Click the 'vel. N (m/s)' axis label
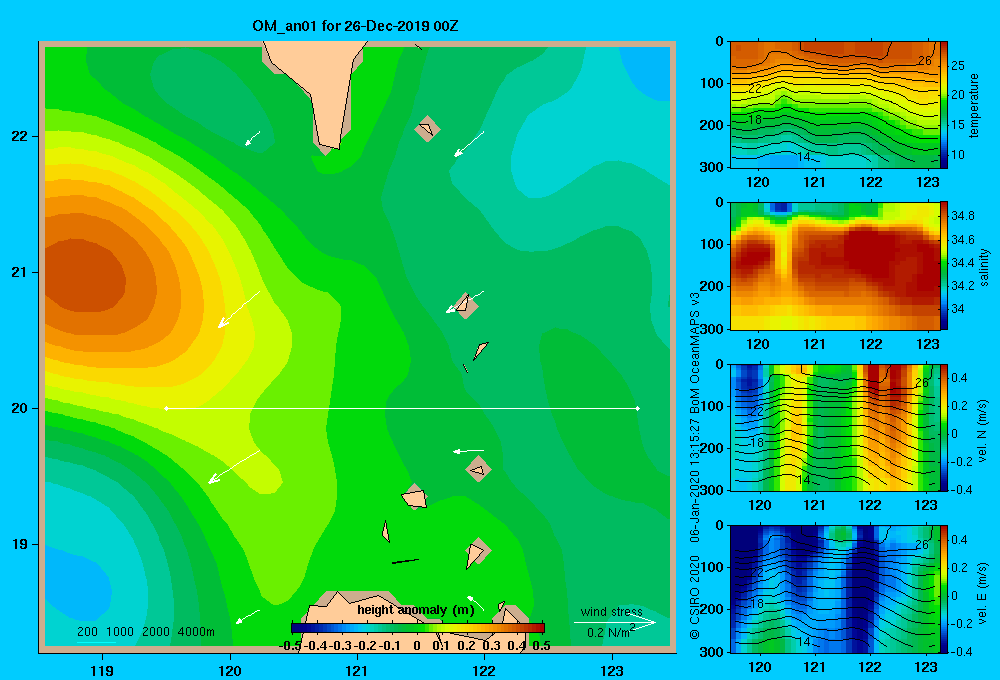 pos(983,431)
